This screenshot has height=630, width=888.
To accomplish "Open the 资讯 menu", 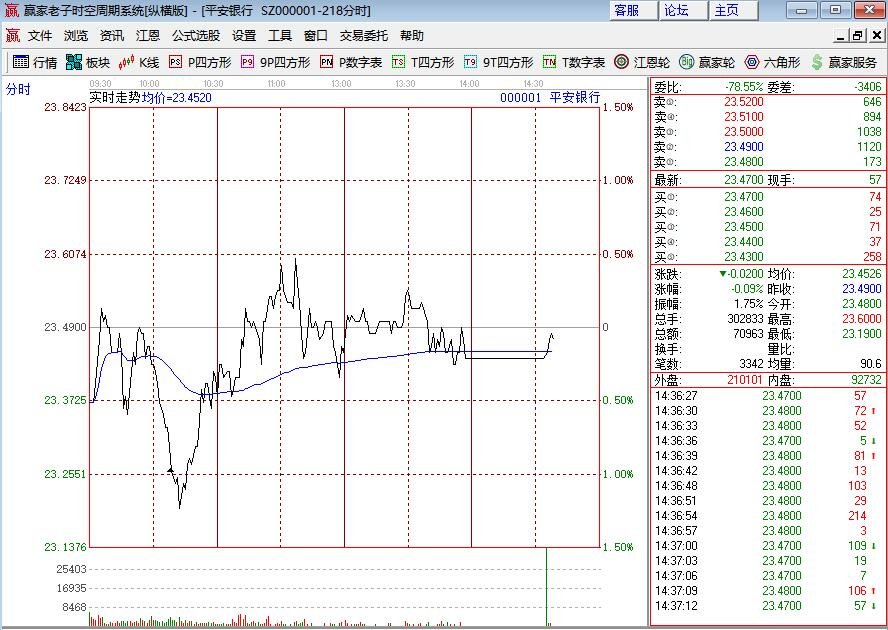I will tap(112, 36).
